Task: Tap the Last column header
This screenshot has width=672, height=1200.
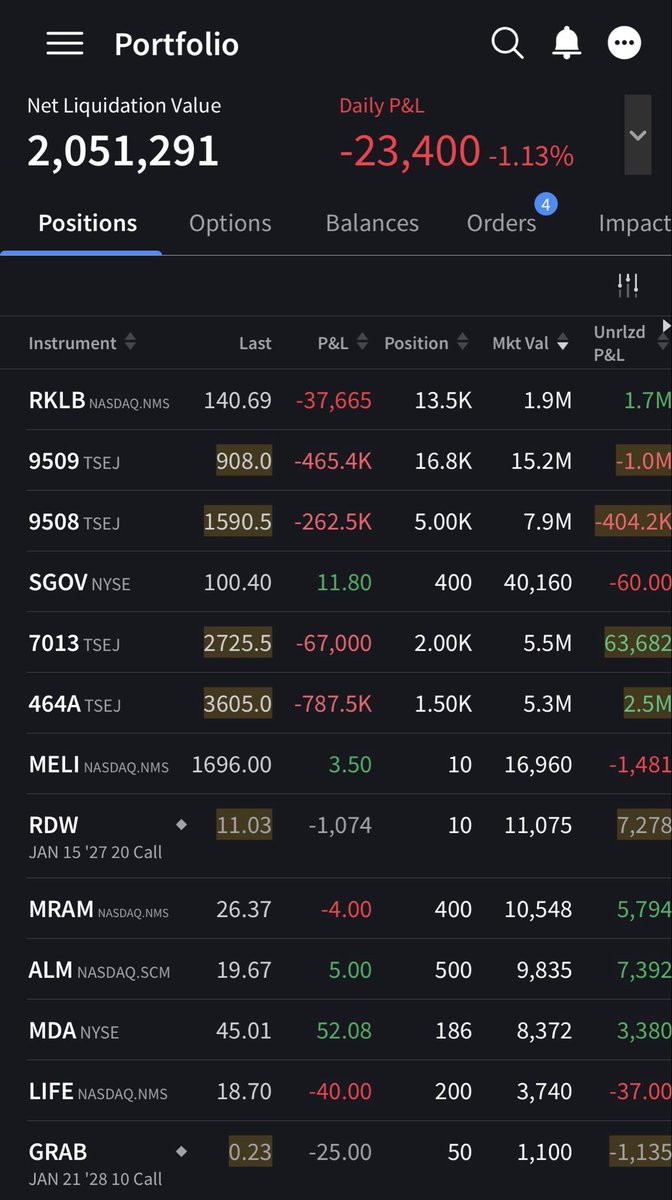Action: pyautogui.click(x=255, y=343)
